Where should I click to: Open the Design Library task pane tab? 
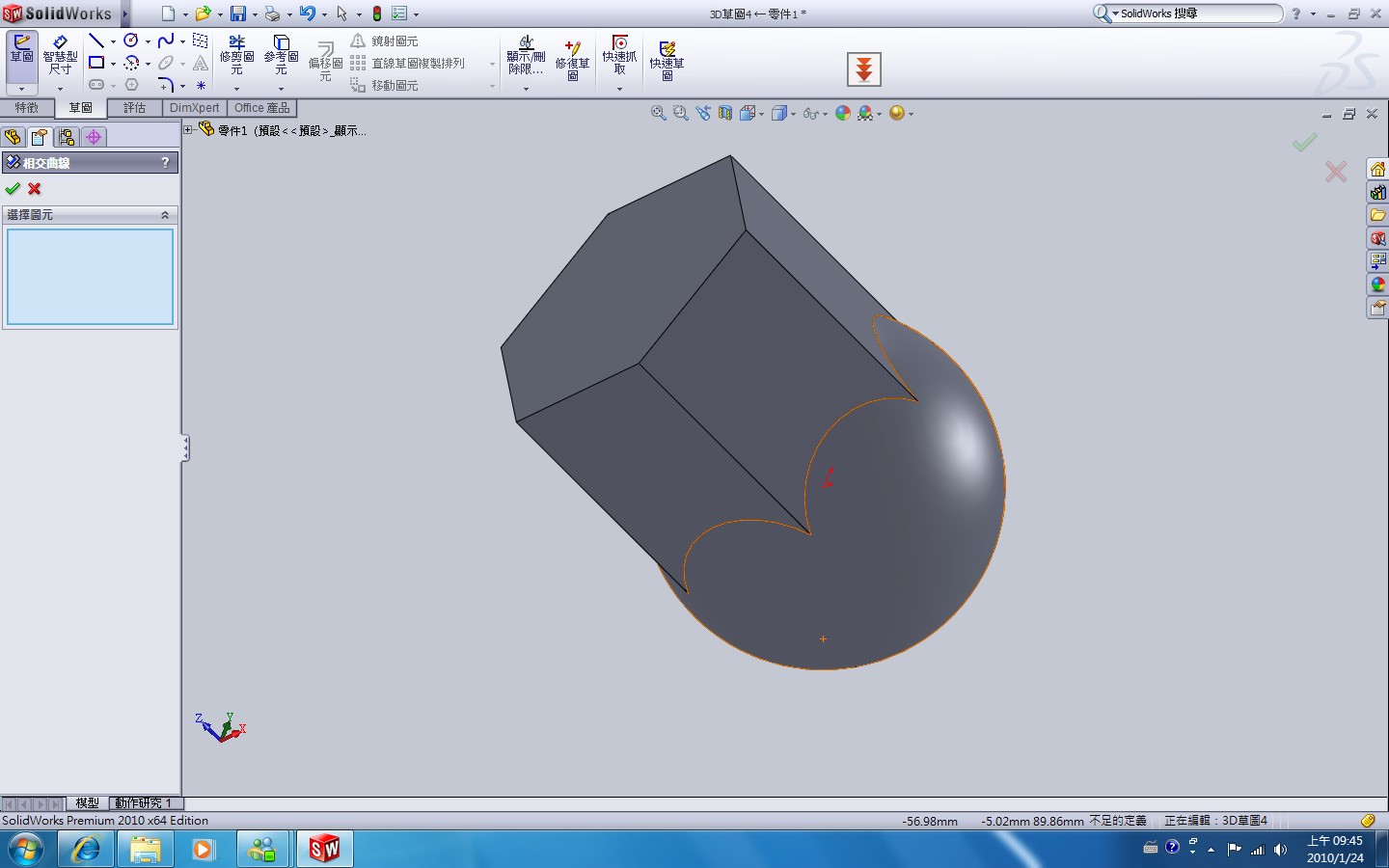point(1377,192)
